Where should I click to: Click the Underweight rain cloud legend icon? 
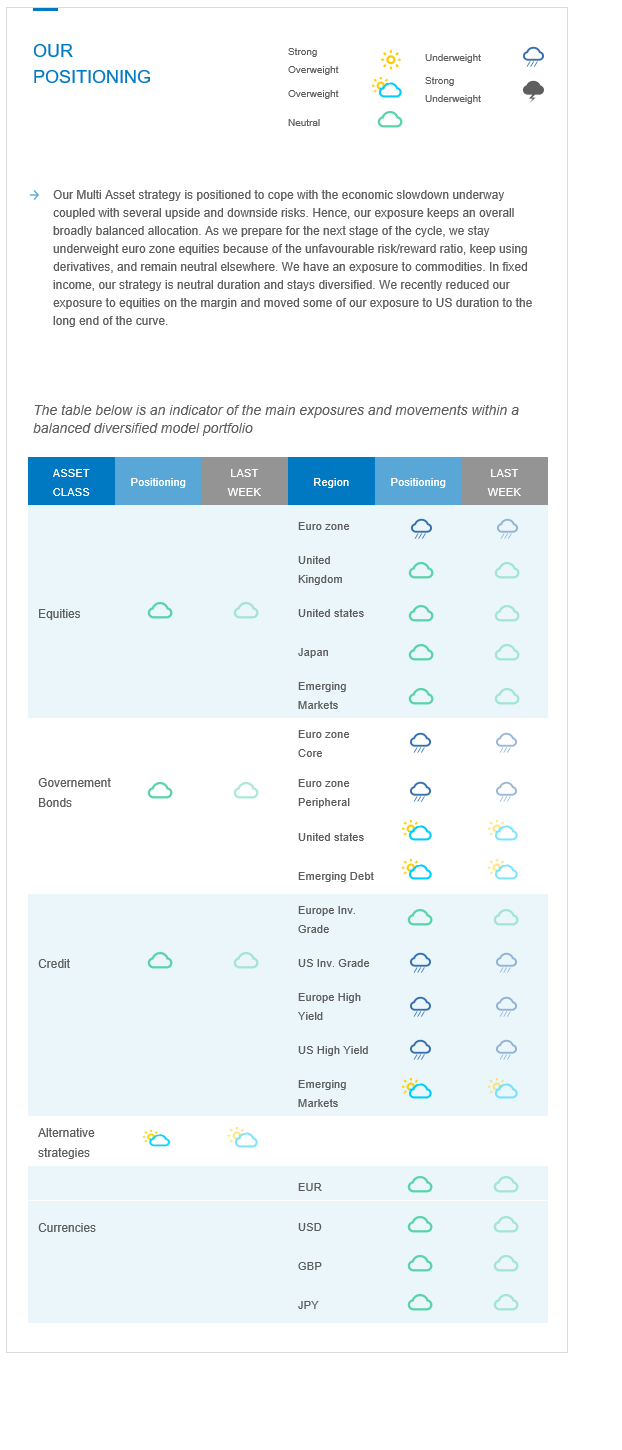click(534, 57)
